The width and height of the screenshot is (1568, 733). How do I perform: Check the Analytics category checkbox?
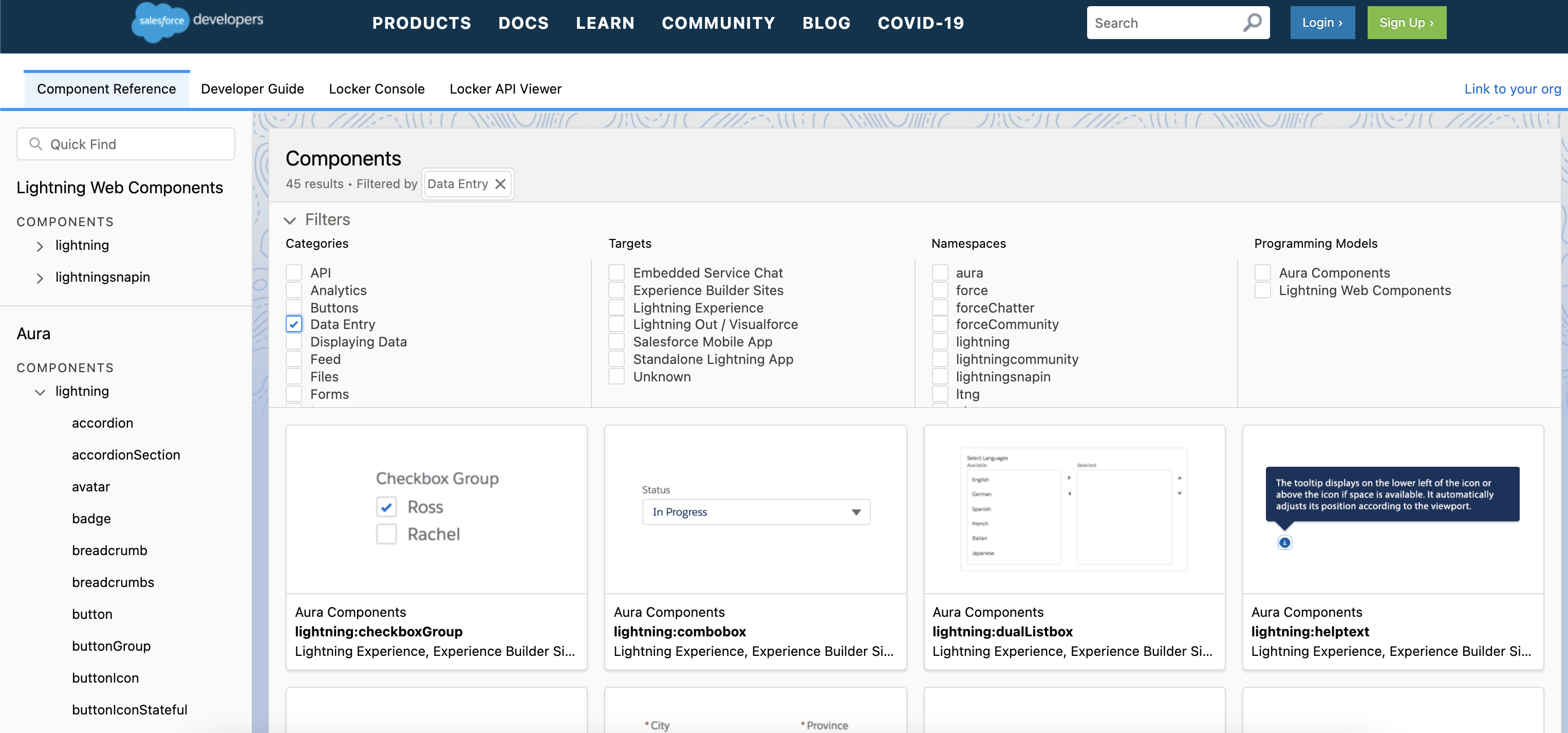click(x=294, y=290)
